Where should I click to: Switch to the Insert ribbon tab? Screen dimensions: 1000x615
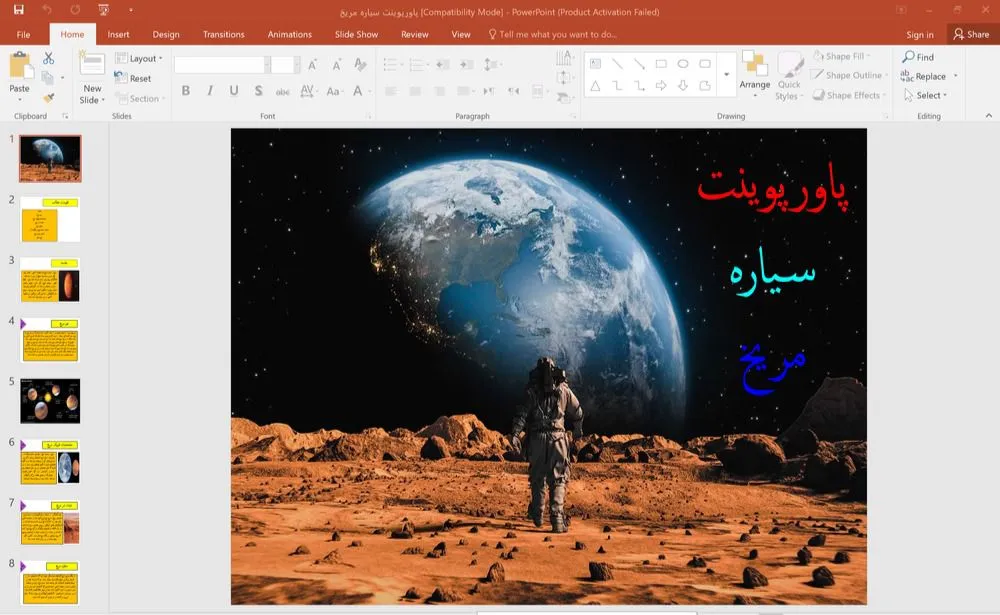tap(118, 34)
